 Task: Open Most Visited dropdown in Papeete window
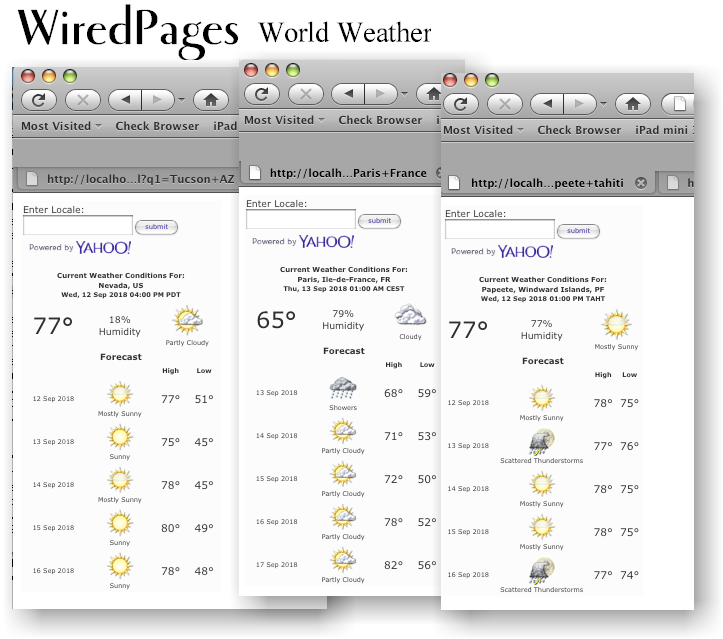coord(484,130)
